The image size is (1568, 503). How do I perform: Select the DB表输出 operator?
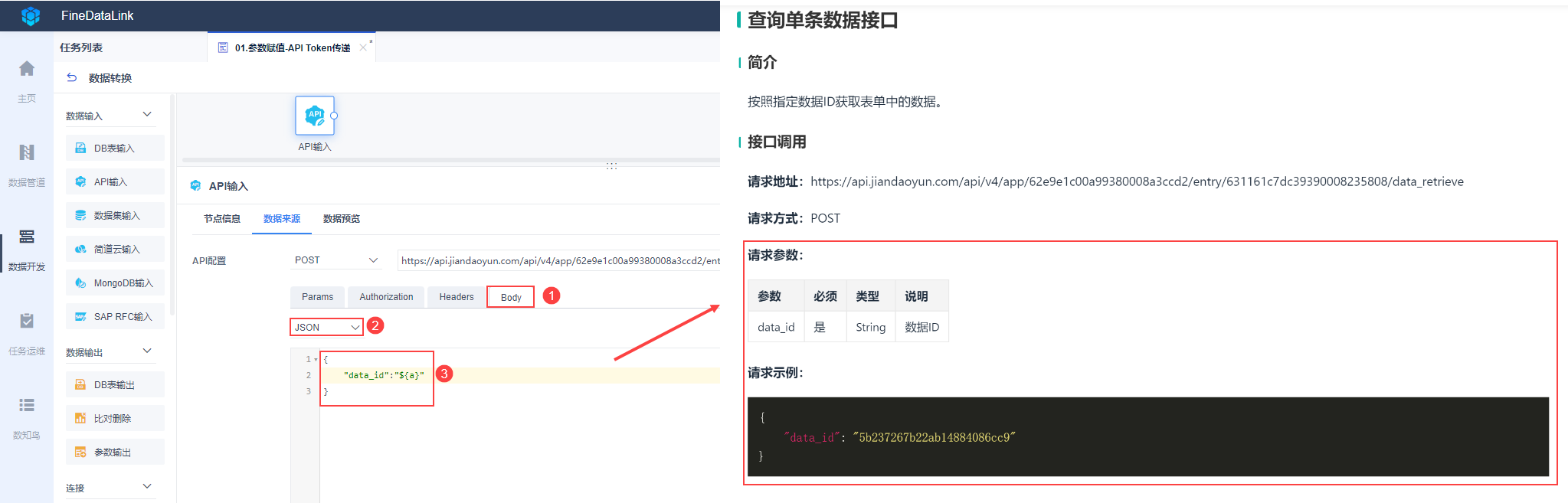click(x=115, y=384)
